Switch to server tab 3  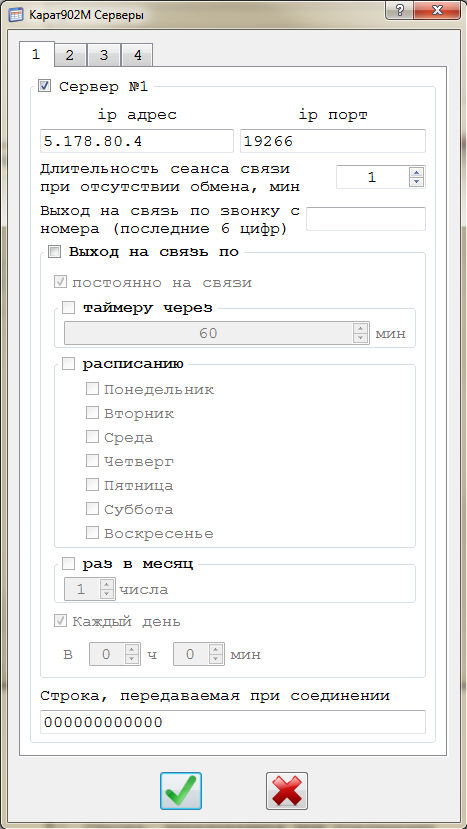pyautogui.click(x=104, y=56)
